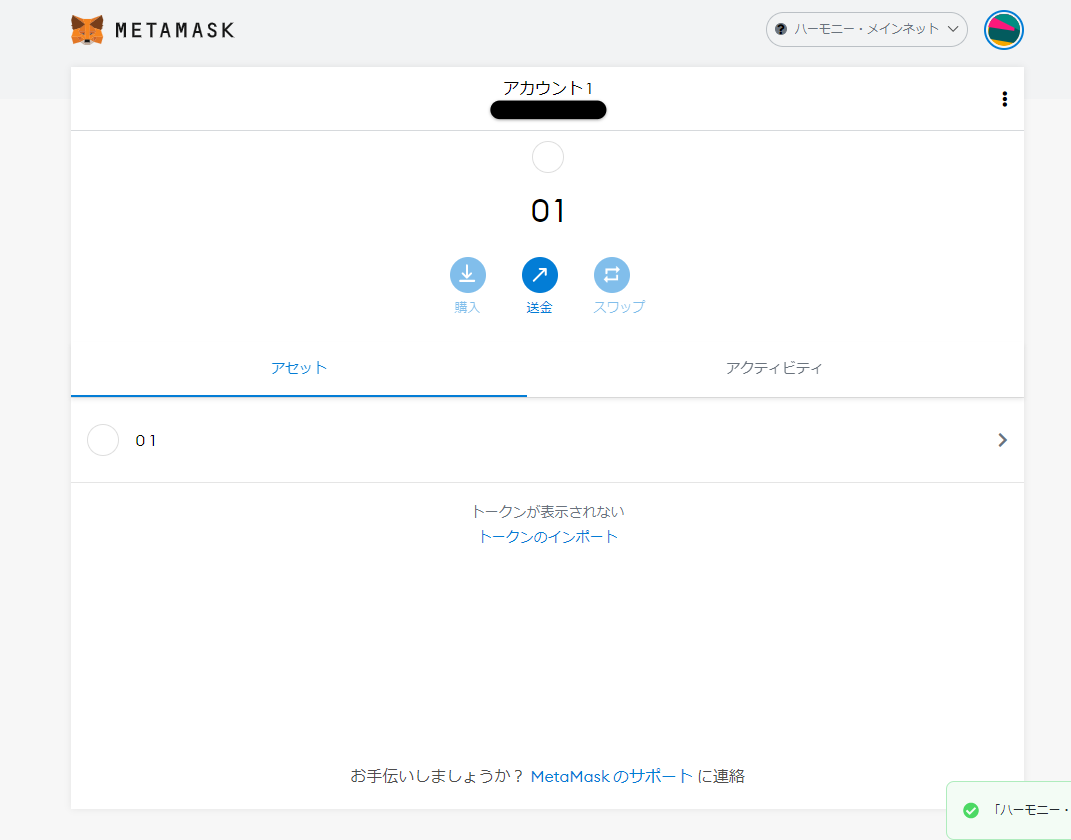Click the お手伝いしましょうか？ text
The height and width of the screenshot is (840, 1071).
[x=437, y=776]
